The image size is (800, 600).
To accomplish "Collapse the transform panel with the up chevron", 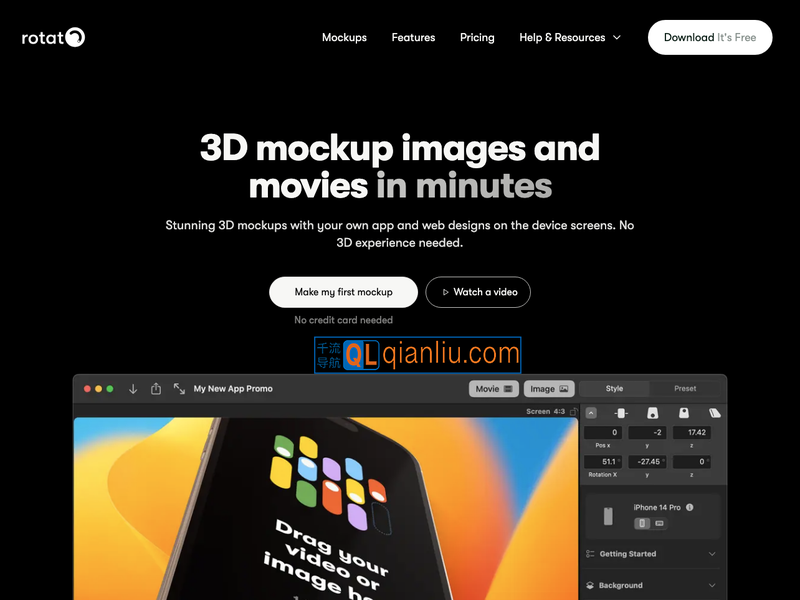I will [x=590, y=412].
